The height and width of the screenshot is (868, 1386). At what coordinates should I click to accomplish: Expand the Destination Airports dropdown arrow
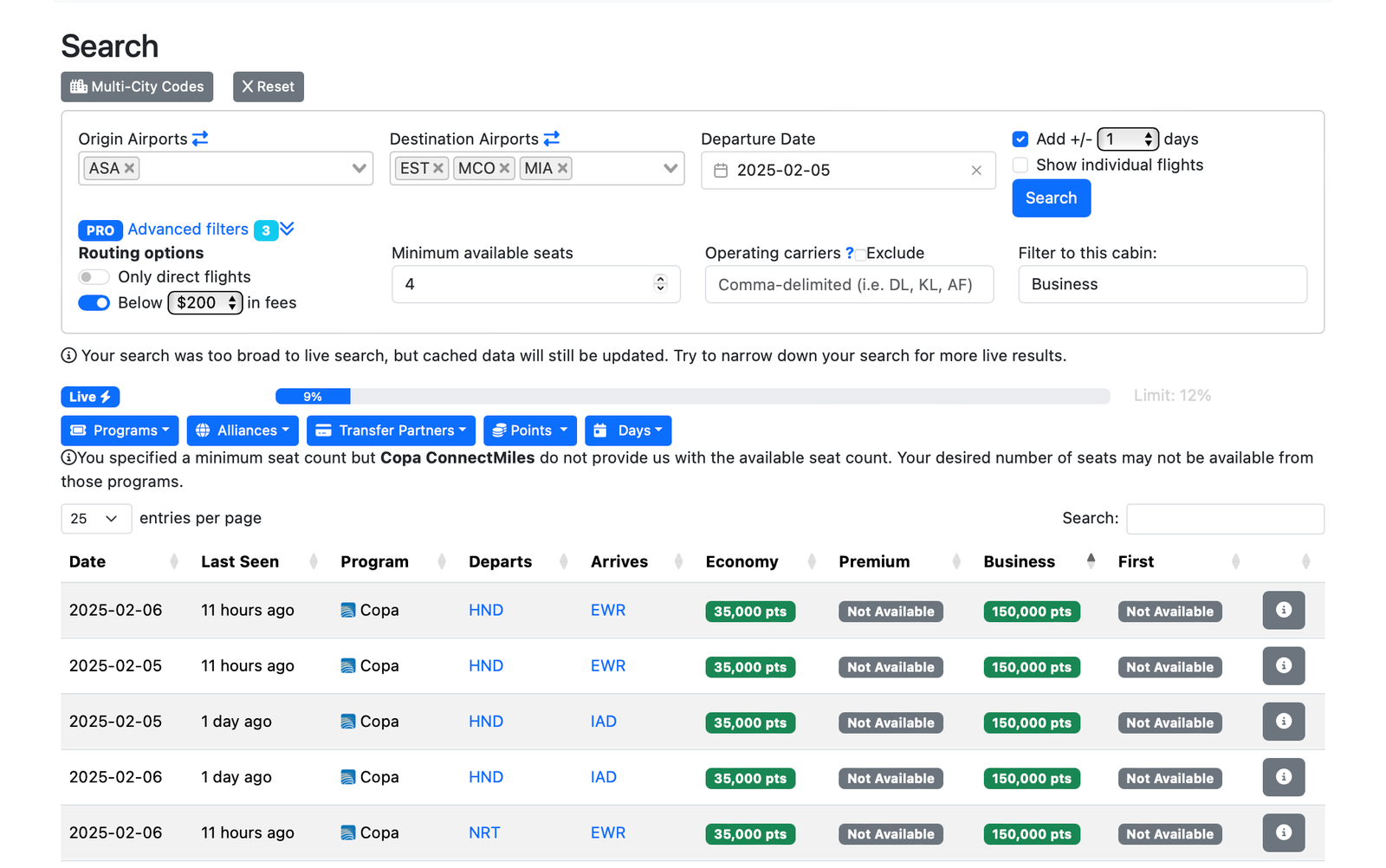pos(670,168)
